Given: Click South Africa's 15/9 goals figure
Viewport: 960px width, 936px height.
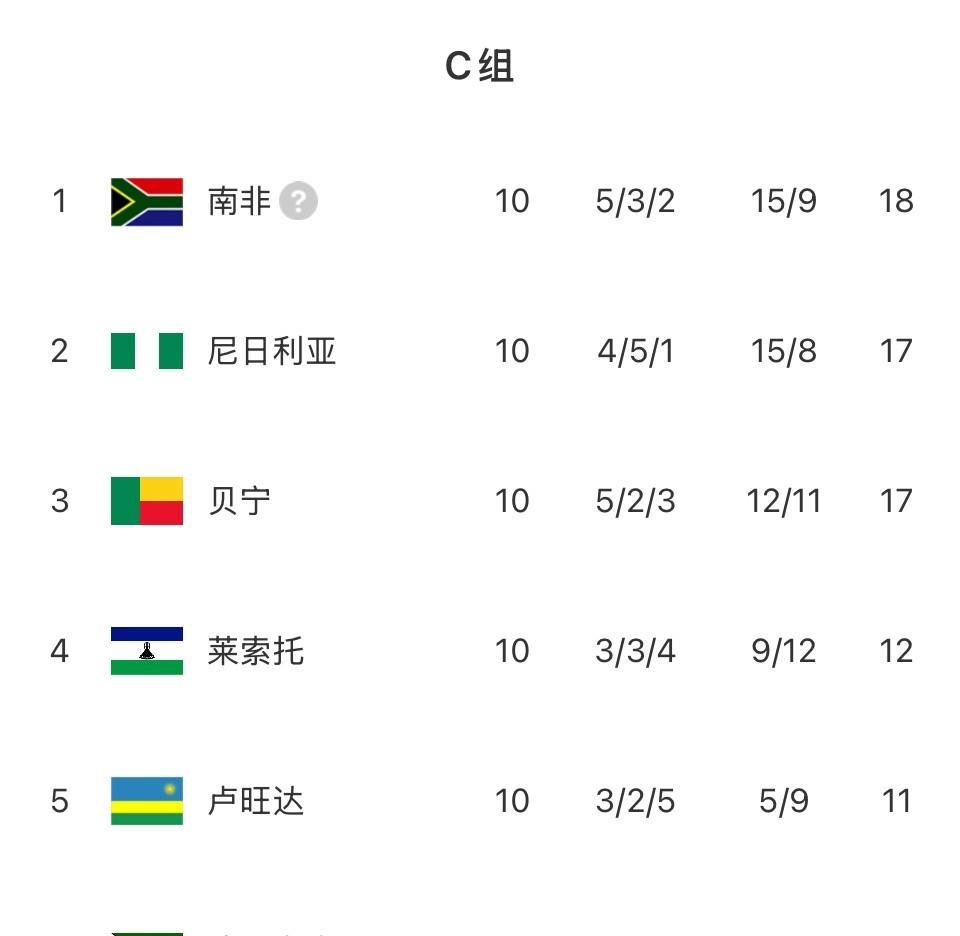Looking at the screenshot, I should pyautogui.click(x=783, y=201).
